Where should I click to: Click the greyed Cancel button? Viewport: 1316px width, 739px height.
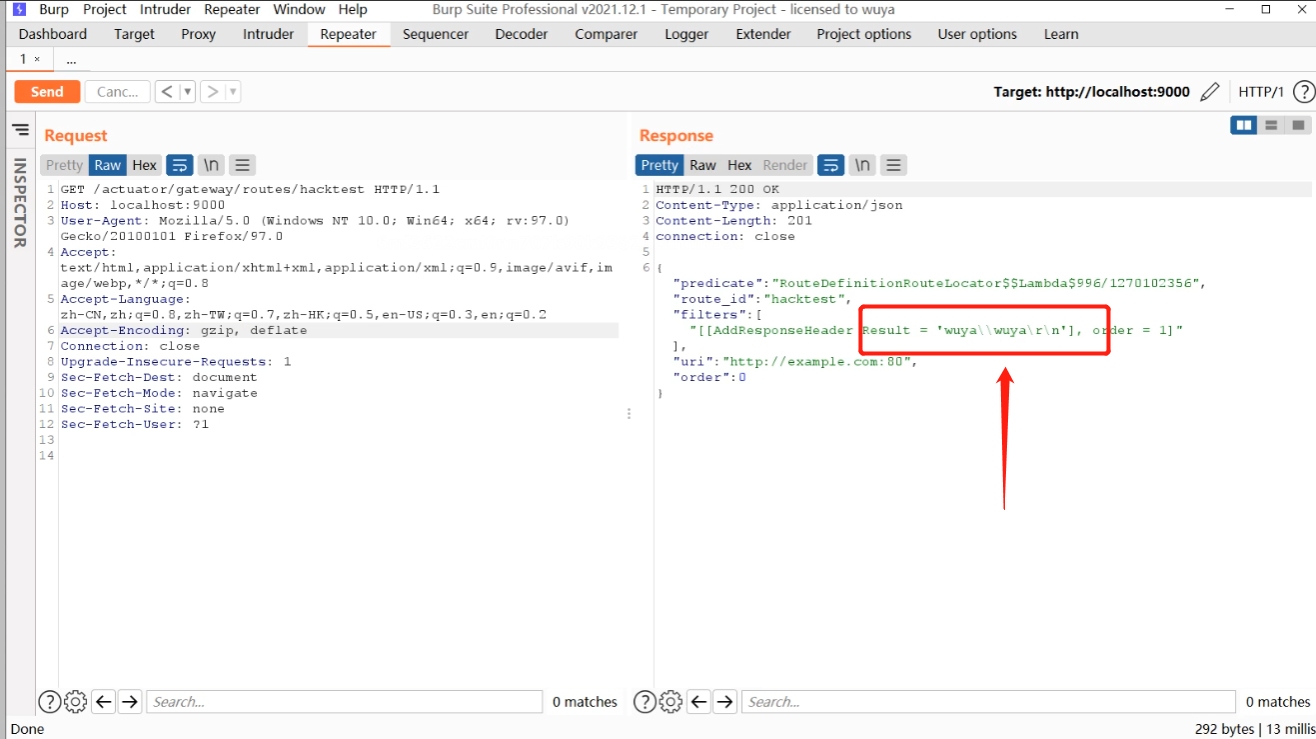coord(117,91)
